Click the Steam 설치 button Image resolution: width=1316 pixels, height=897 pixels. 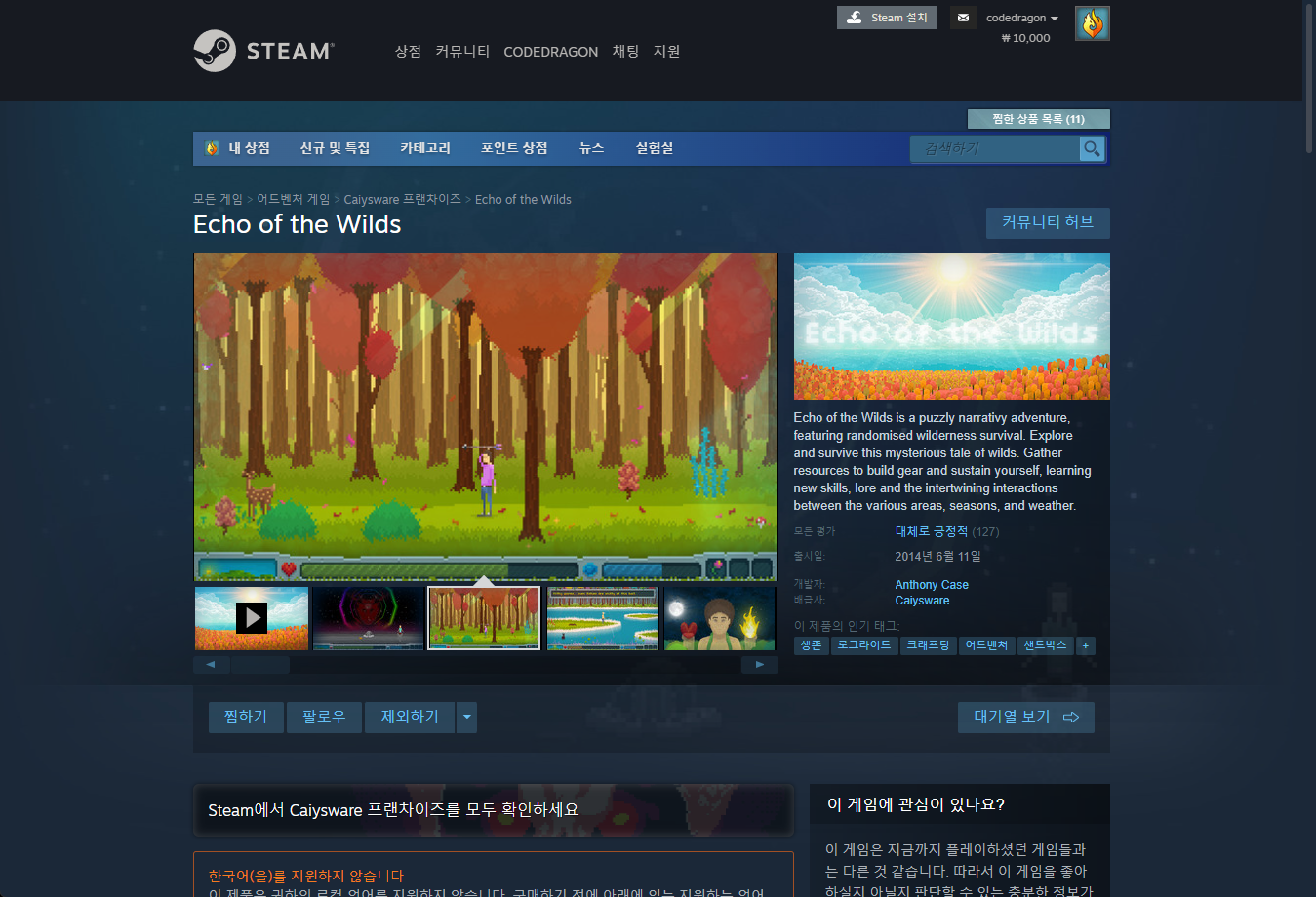pos(887,18)
